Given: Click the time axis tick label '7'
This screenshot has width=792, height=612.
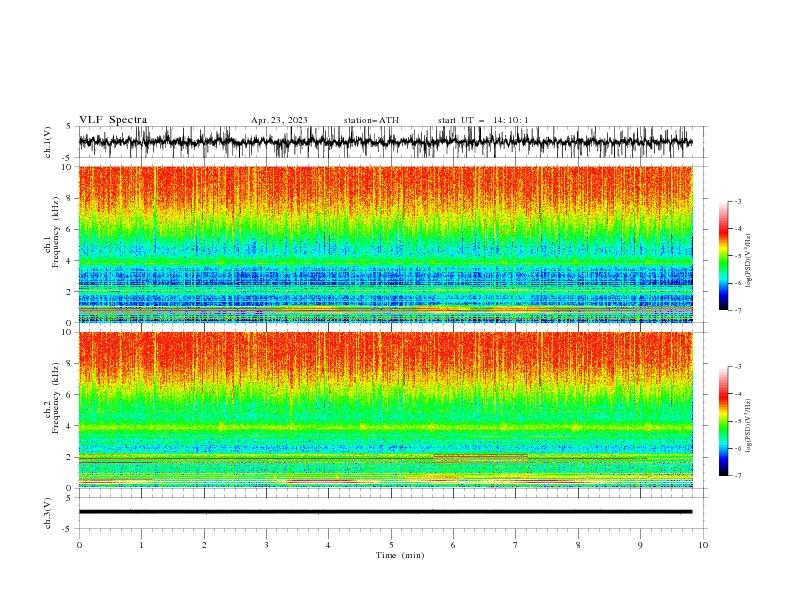Looking at the screenshot, I should click(x=516, y=545).
